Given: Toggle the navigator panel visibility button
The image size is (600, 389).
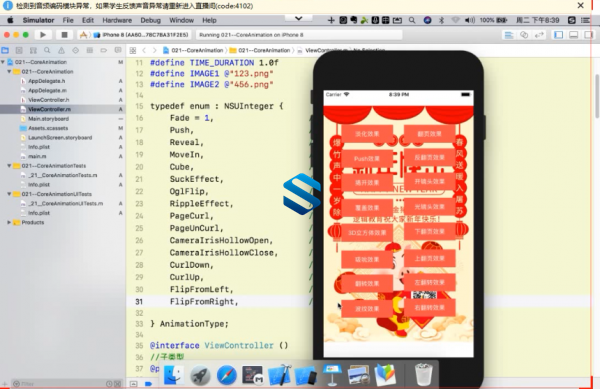Looking at the screenshot, I should [558, 35].
